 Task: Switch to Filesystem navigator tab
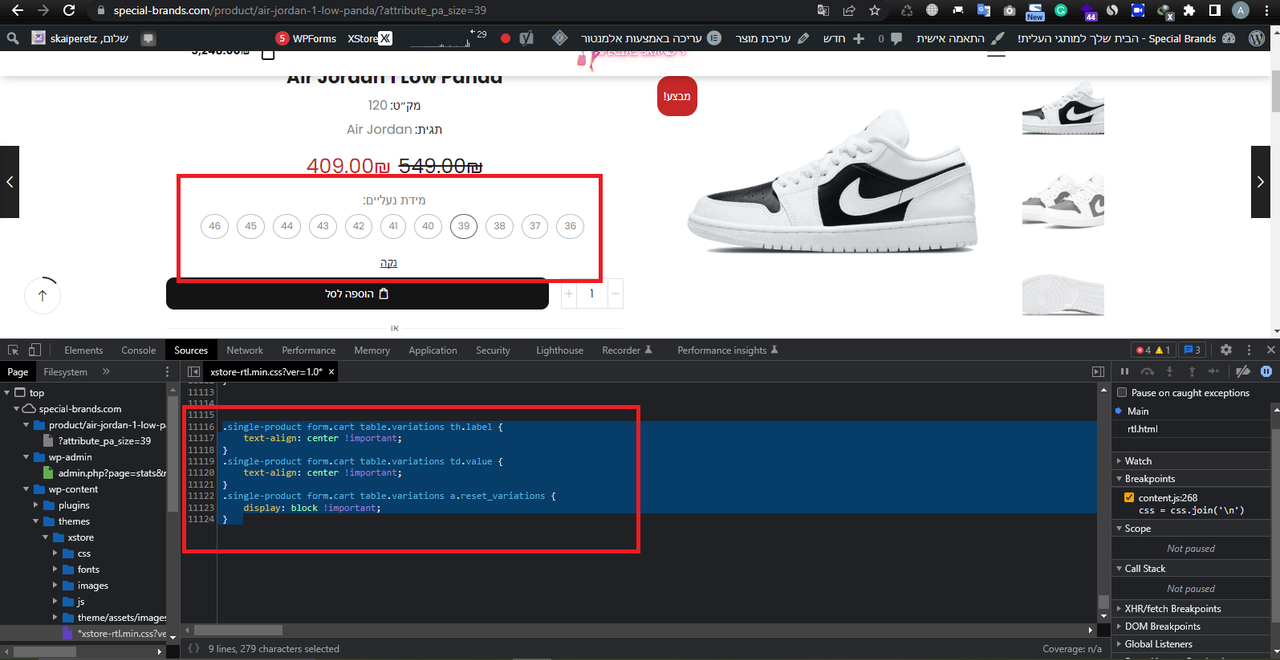65,371
